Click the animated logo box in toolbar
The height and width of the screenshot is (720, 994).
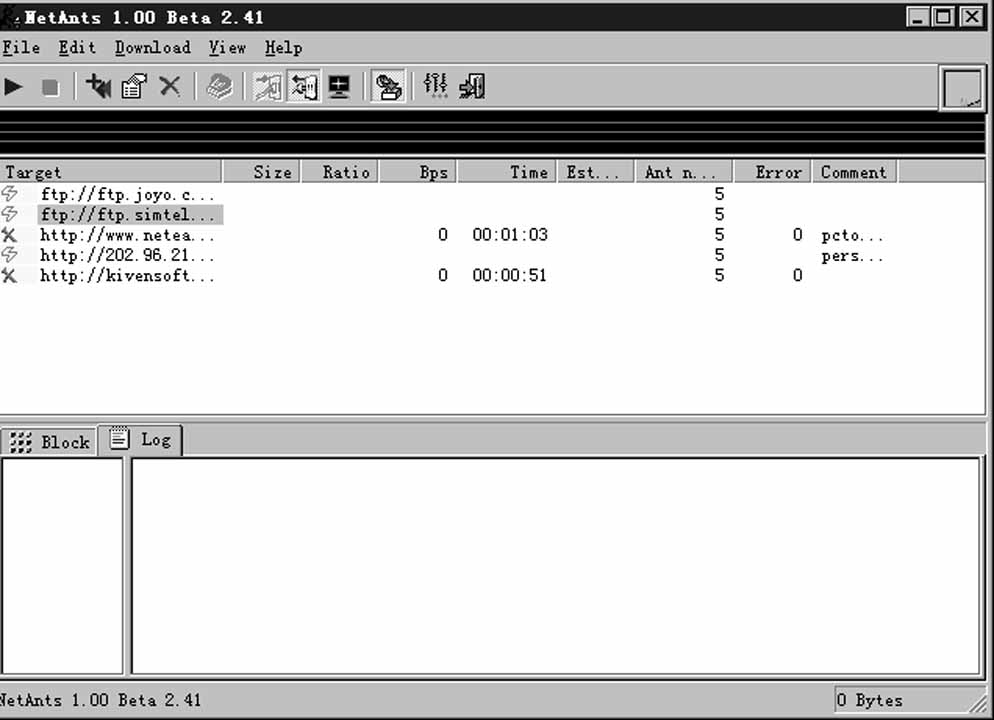[x=962, y=89]
